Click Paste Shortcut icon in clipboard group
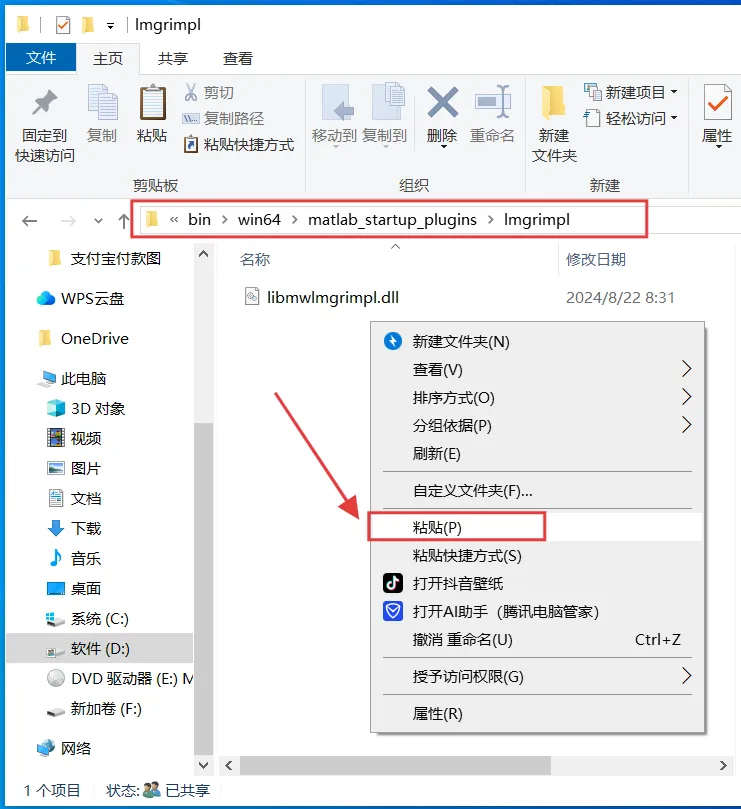This screenshot has width=741, height=809. point(190,144)
